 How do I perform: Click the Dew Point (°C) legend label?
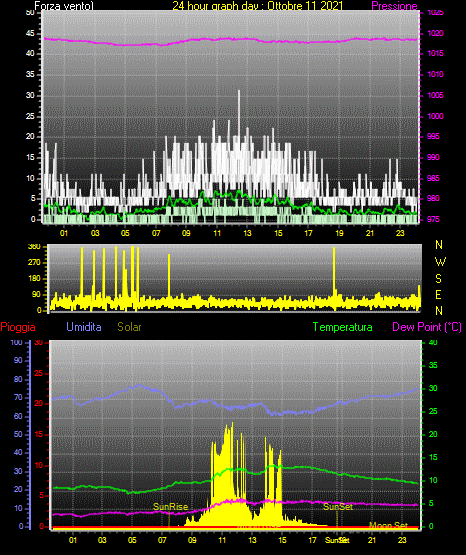427,327
